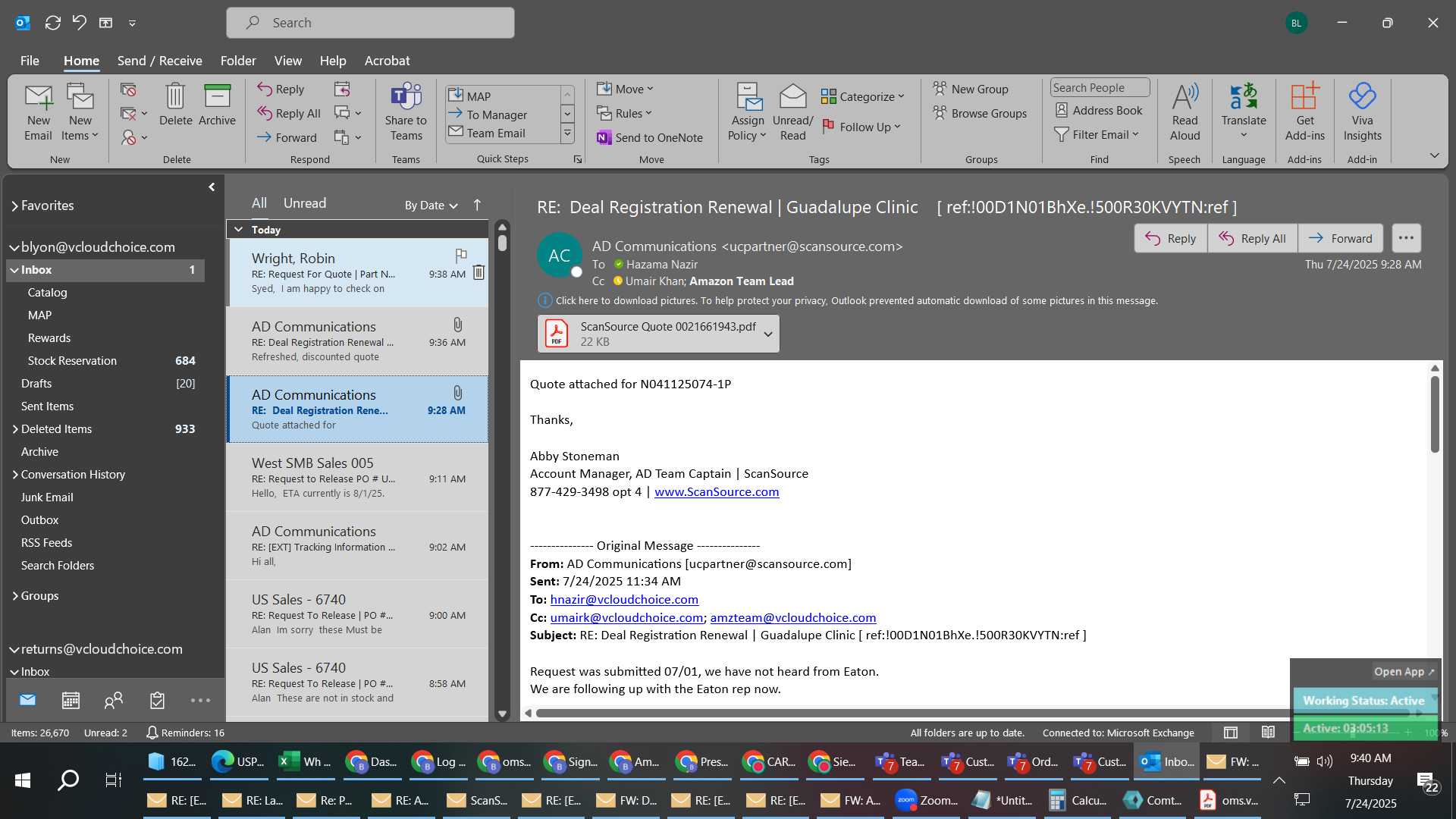The image size is (1456, 819).
Task: Show only Unread messages
Action: click(305, 203)
